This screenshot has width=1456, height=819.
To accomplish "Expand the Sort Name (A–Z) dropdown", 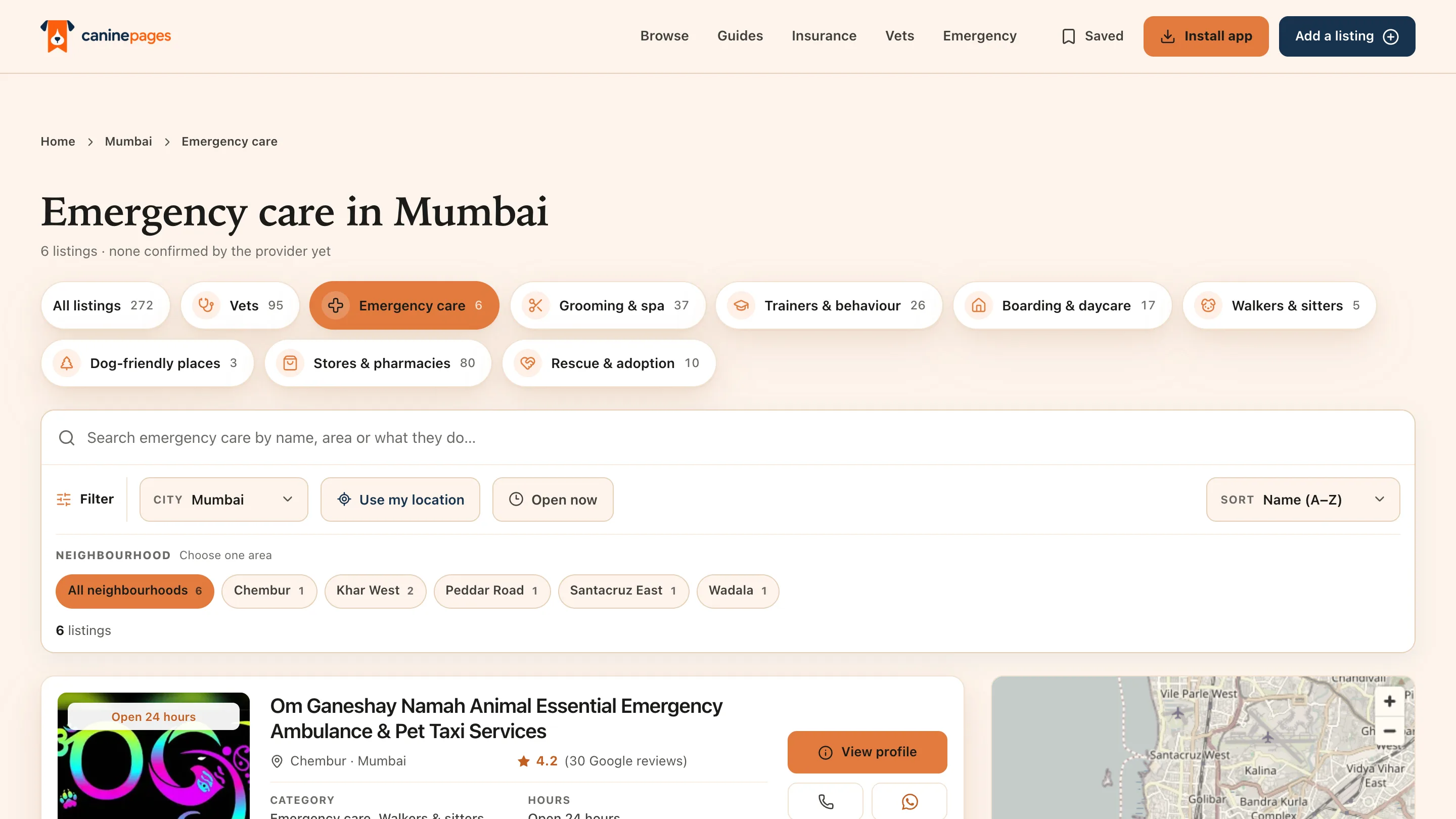I will coord(1303,499).
